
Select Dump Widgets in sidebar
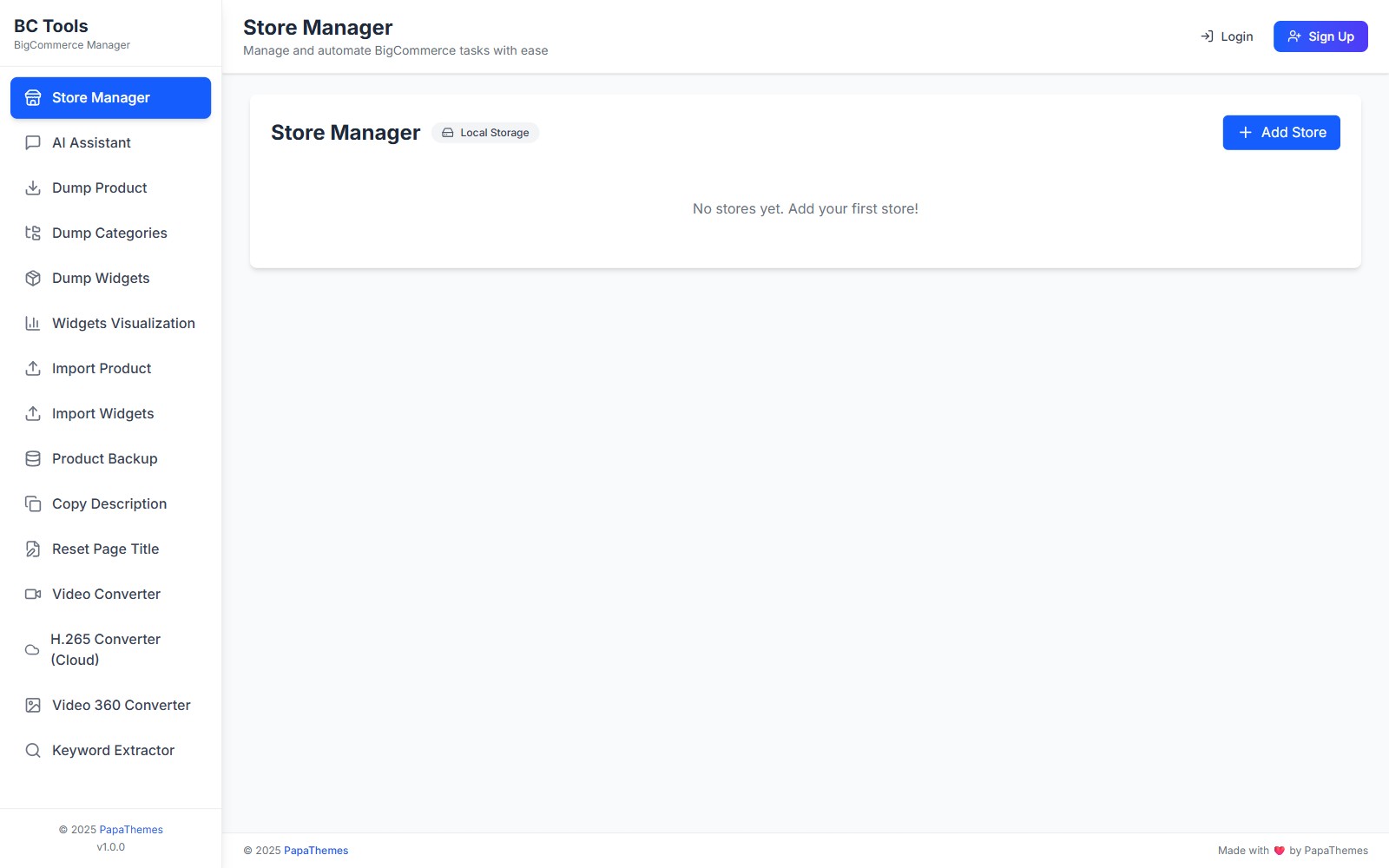pos(110,279)
